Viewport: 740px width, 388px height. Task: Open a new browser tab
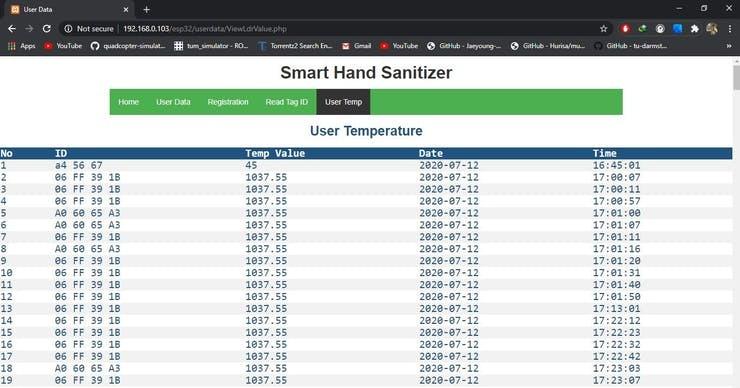[x=146, y=9]
